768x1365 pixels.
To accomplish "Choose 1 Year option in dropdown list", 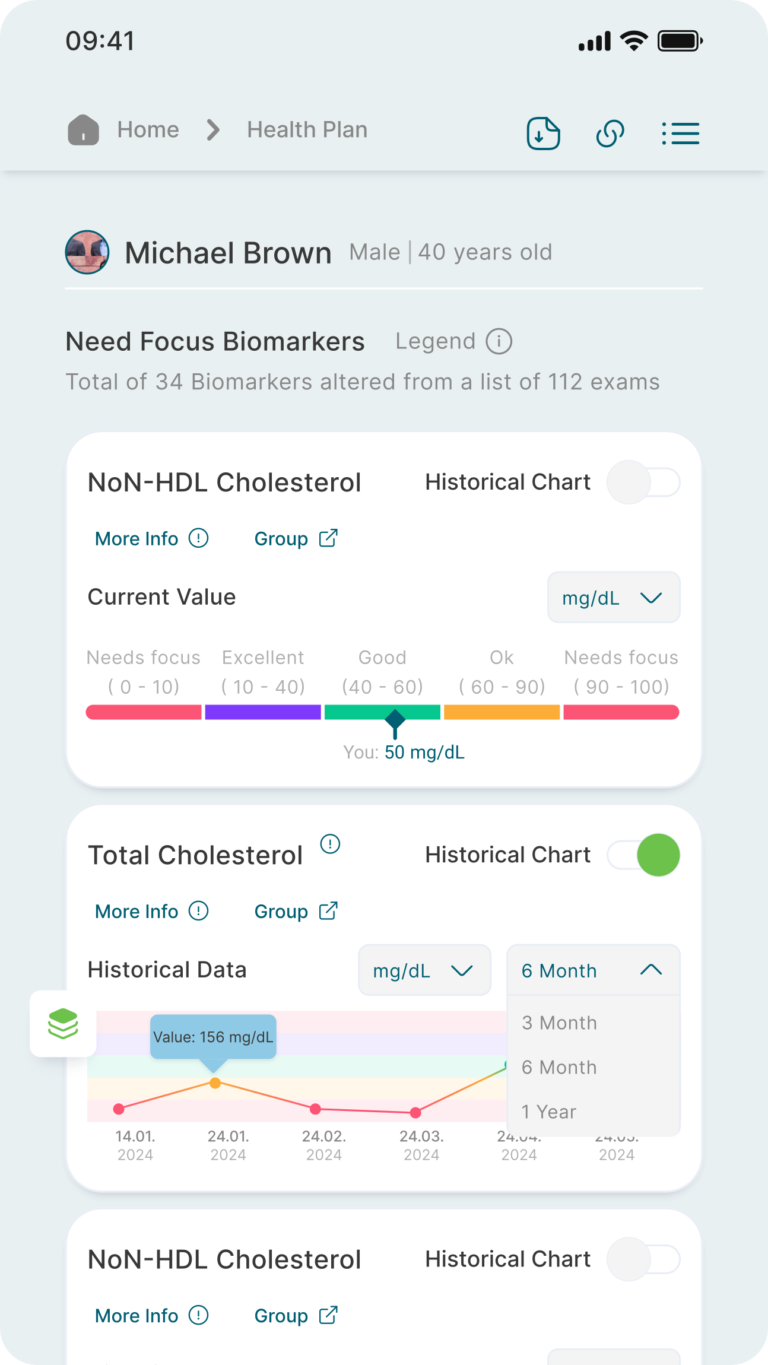I will (549, 1112).
